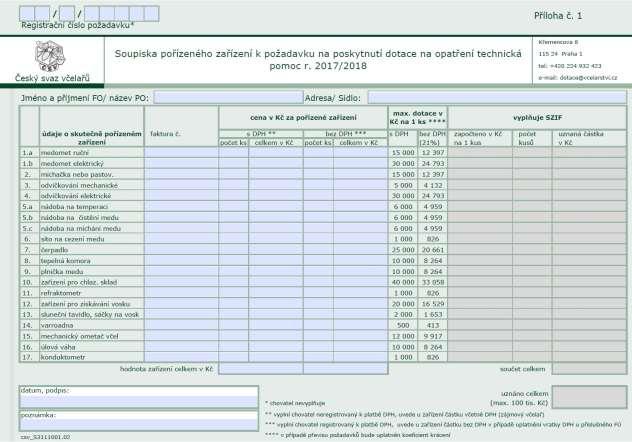Click faktura č. field for kondoktometr
The image size is (632, 442).
click(x=181, y=357)
